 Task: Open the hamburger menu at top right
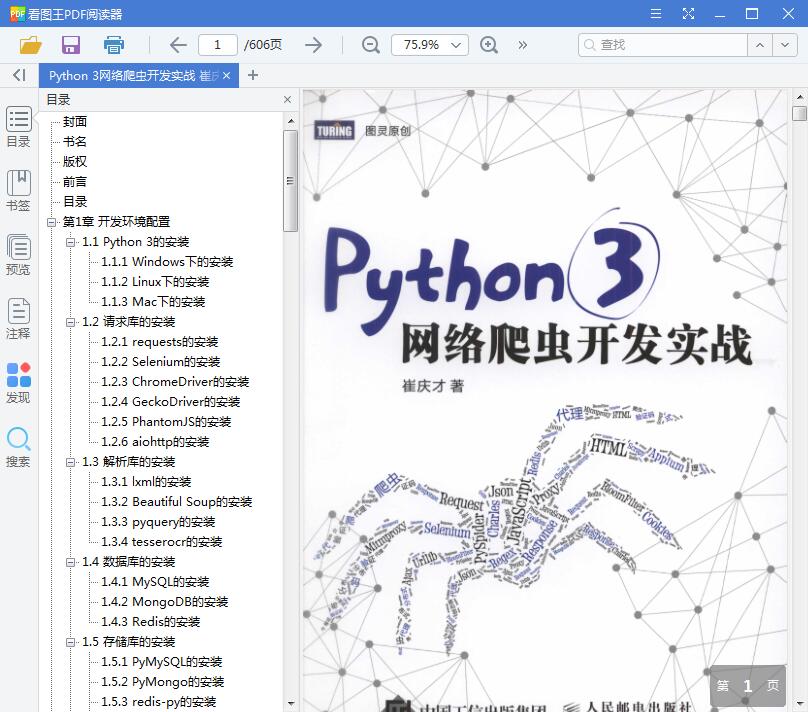pos(657,14)
